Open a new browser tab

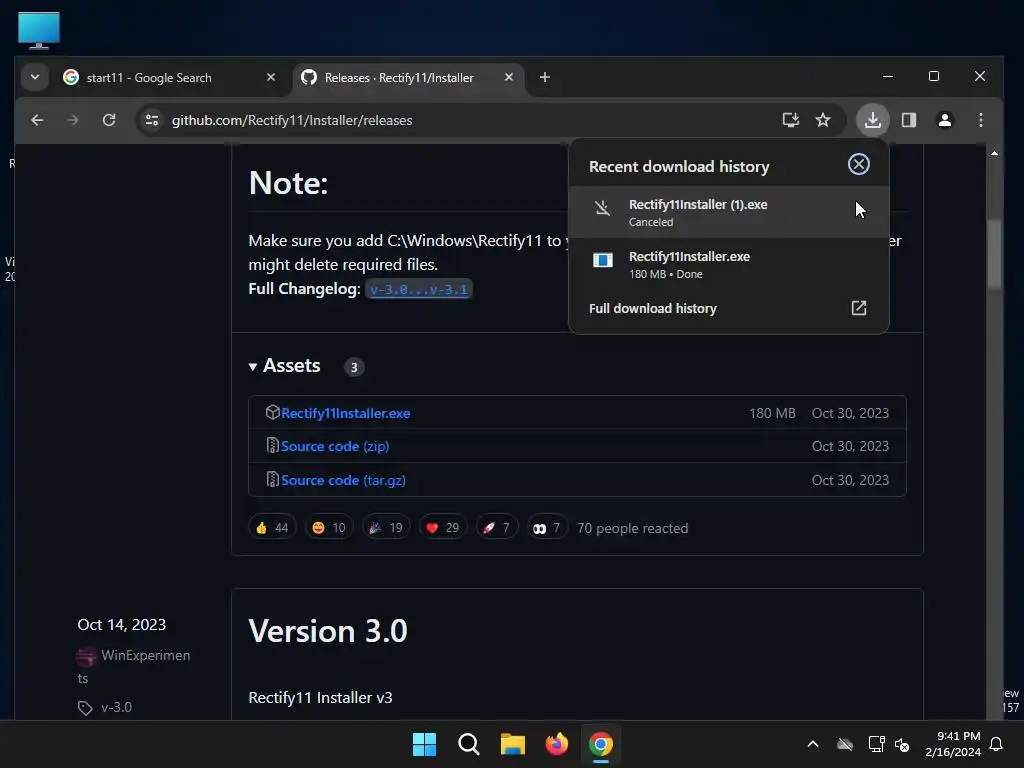pyautogui.click(x=545, y=77)
